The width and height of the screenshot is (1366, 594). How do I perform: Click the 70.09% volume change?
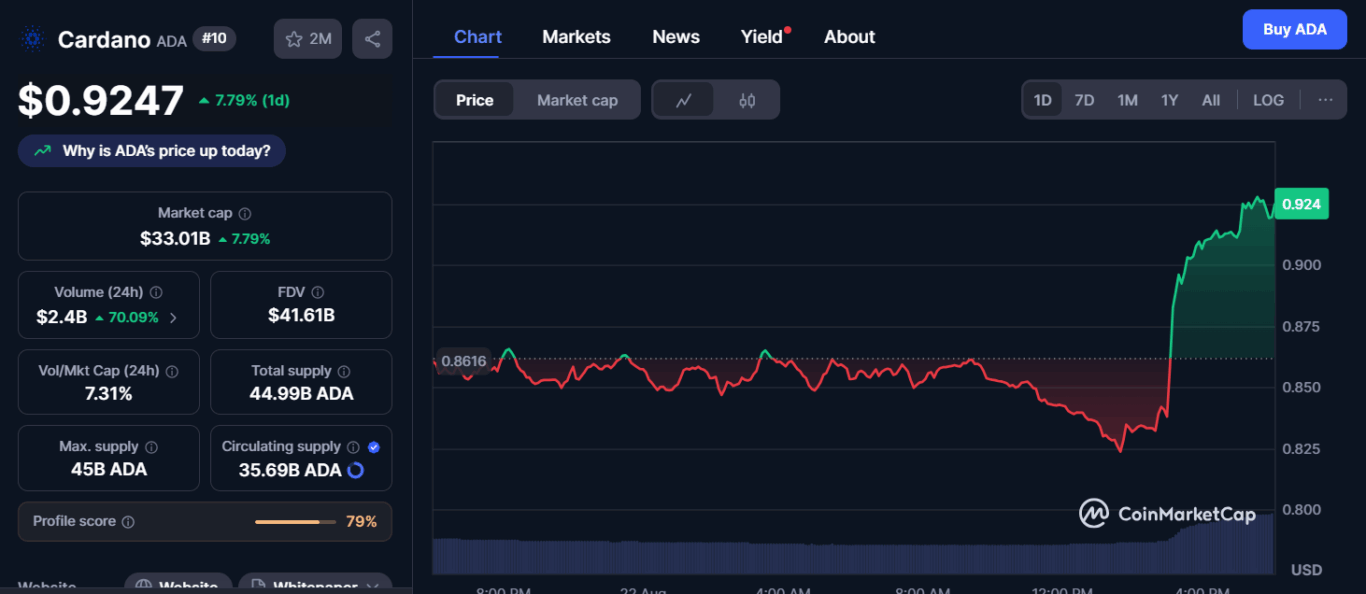pyautogui.click(x=128, y=318)
